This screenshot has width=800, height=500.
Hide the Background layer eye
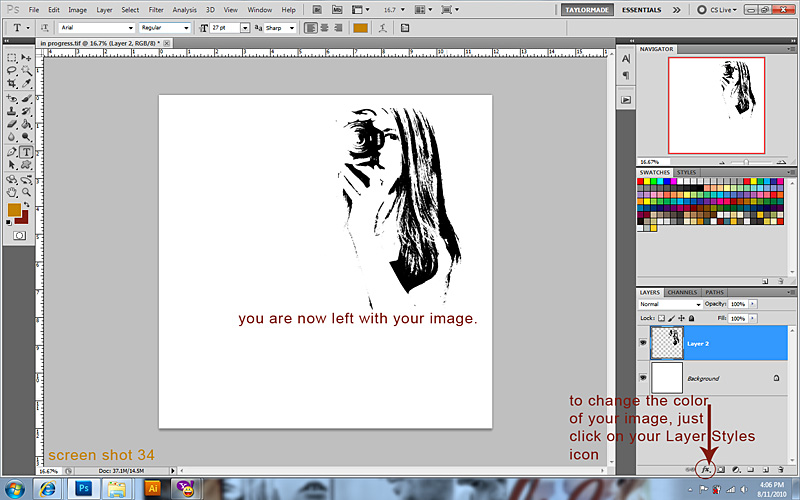click(x=643, y=378)
